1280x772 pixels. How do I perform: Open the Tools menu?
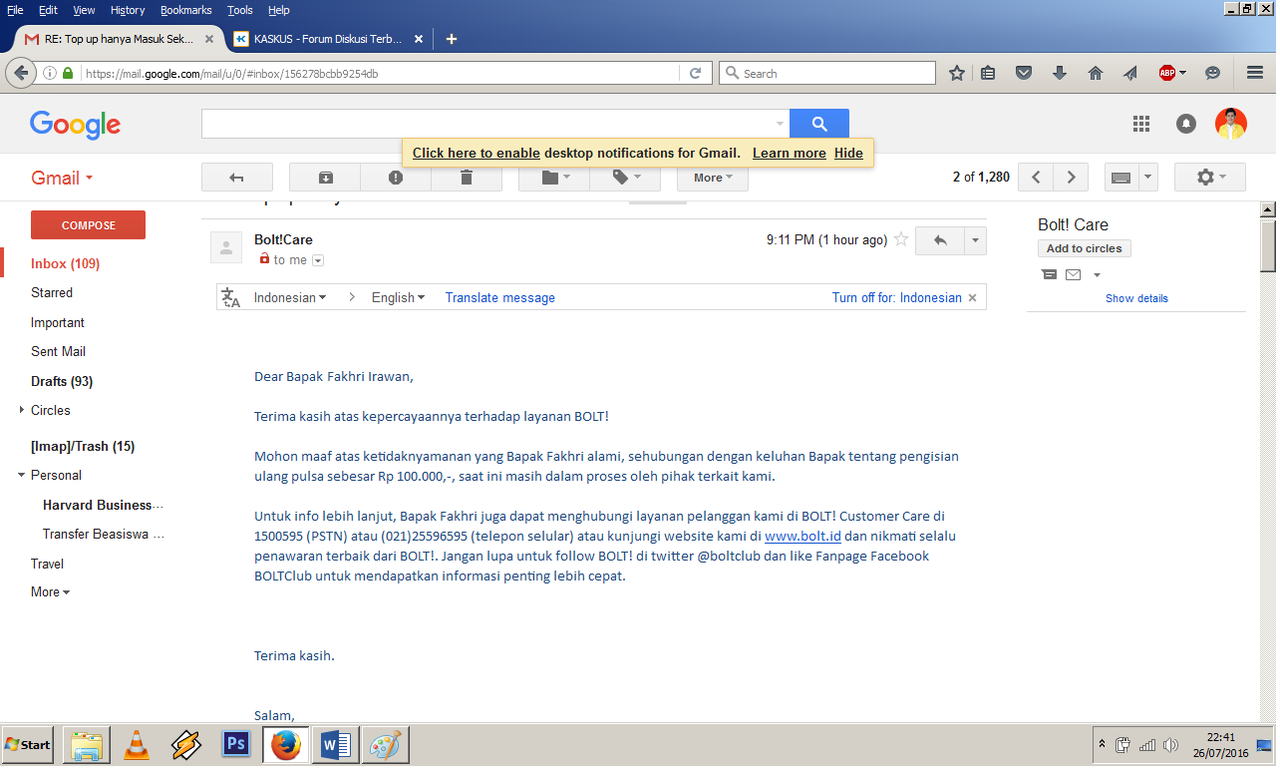[x=240, y=10]
